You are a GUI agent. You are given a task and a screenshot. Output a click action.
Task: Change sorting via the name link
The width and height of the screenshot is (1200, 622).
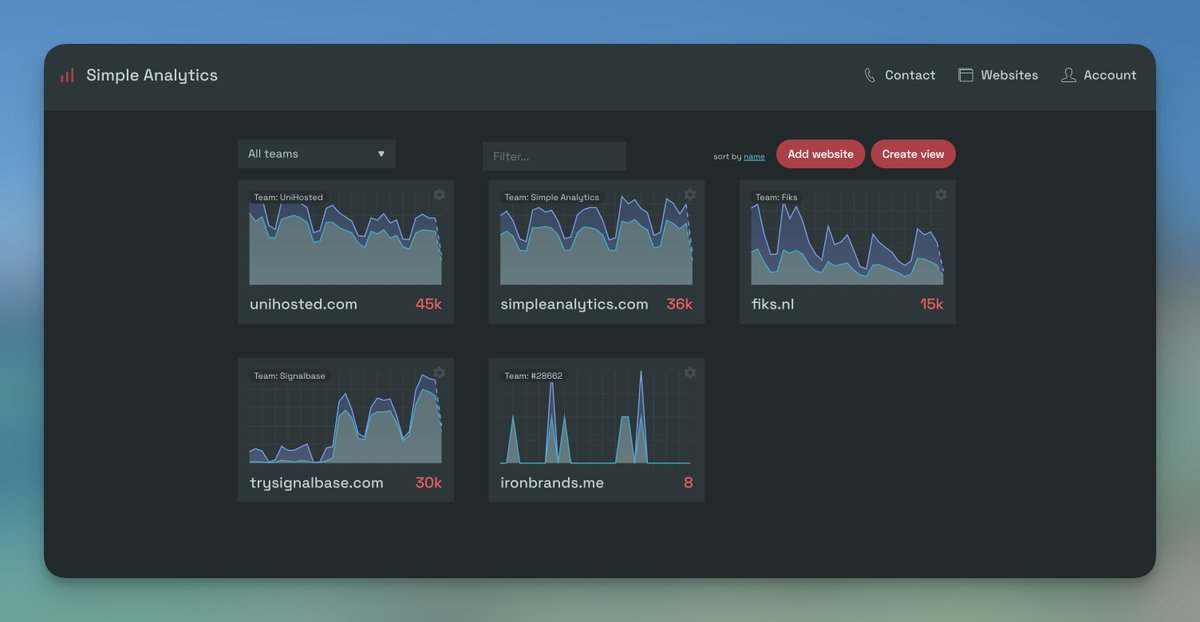pos(754,157)
